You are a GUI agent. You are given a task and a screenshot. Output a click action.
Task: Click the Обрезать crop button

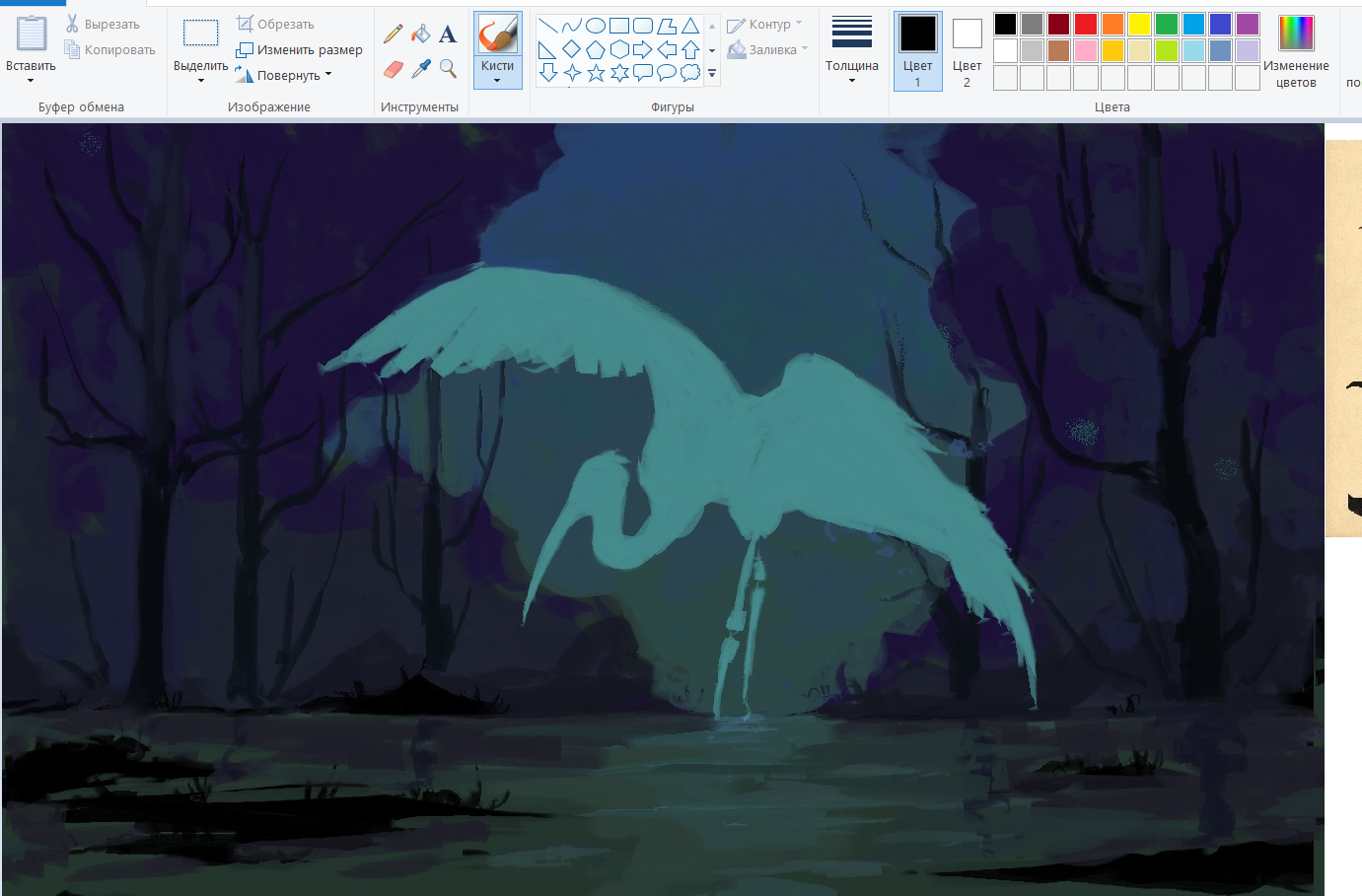click(275, 24)
